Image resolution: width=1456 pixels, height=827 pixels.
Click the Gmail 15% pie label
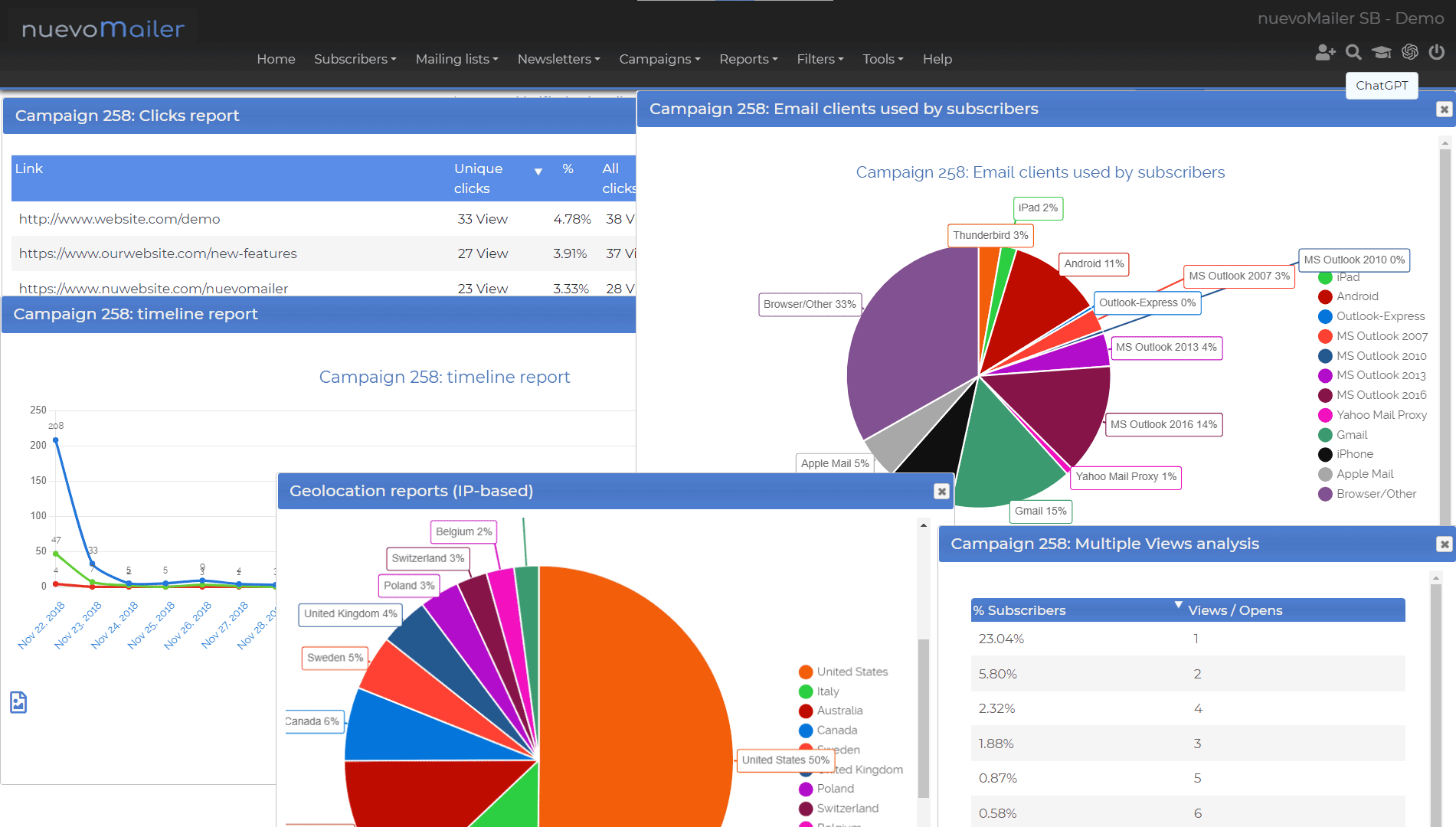[1040, 512]
